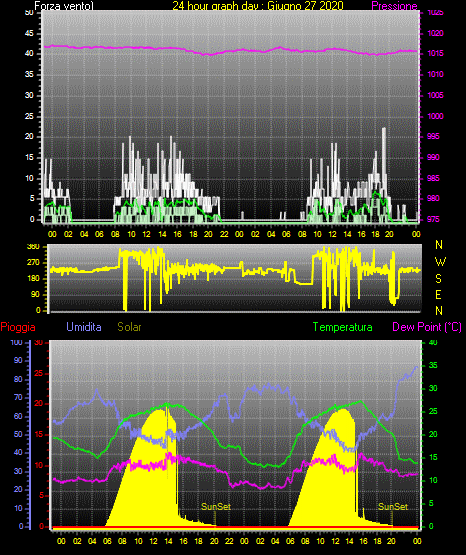Click wind direction axis value 180

[x=33, y=279]
